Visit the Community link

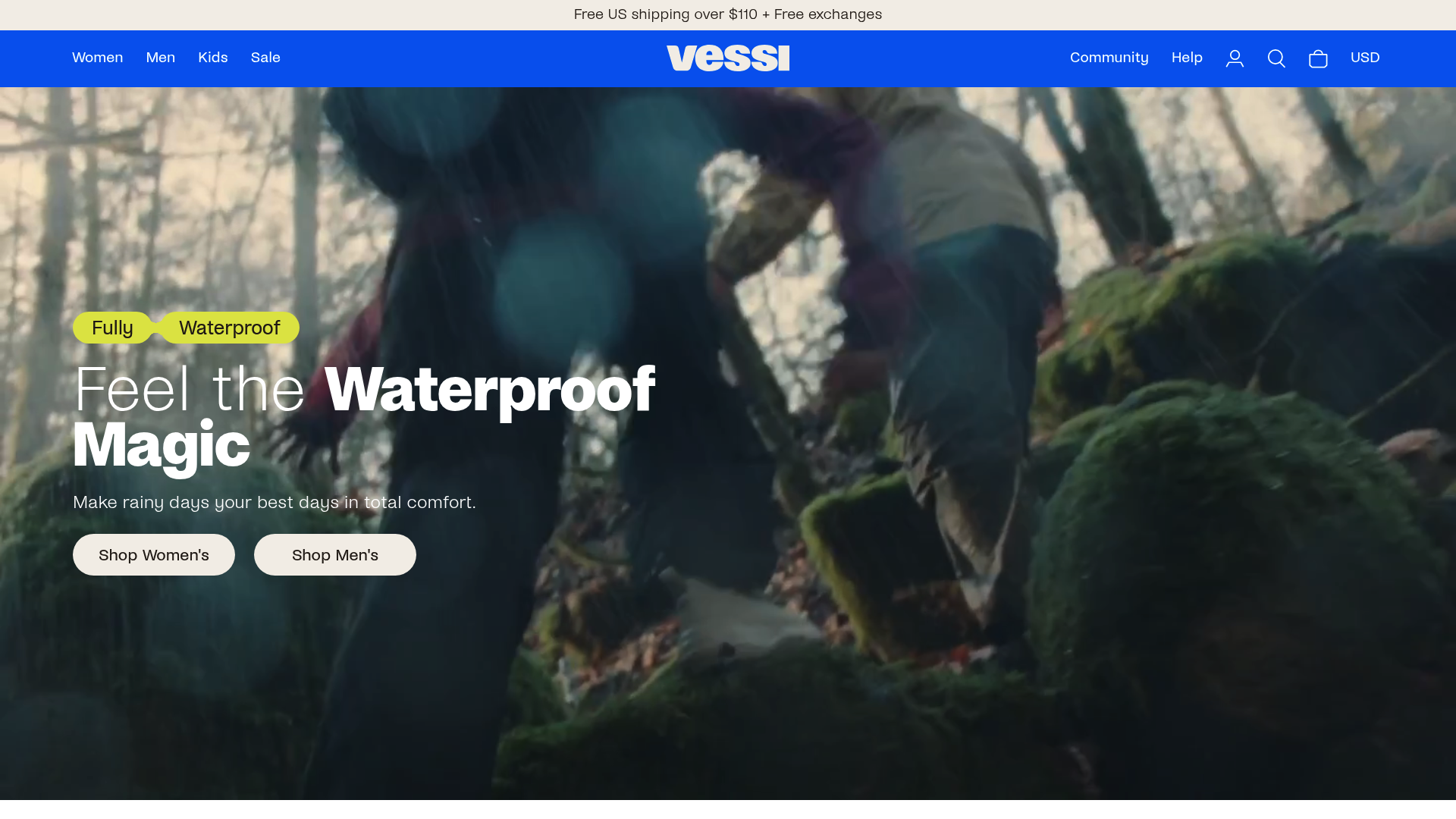tap(1109, 58)
